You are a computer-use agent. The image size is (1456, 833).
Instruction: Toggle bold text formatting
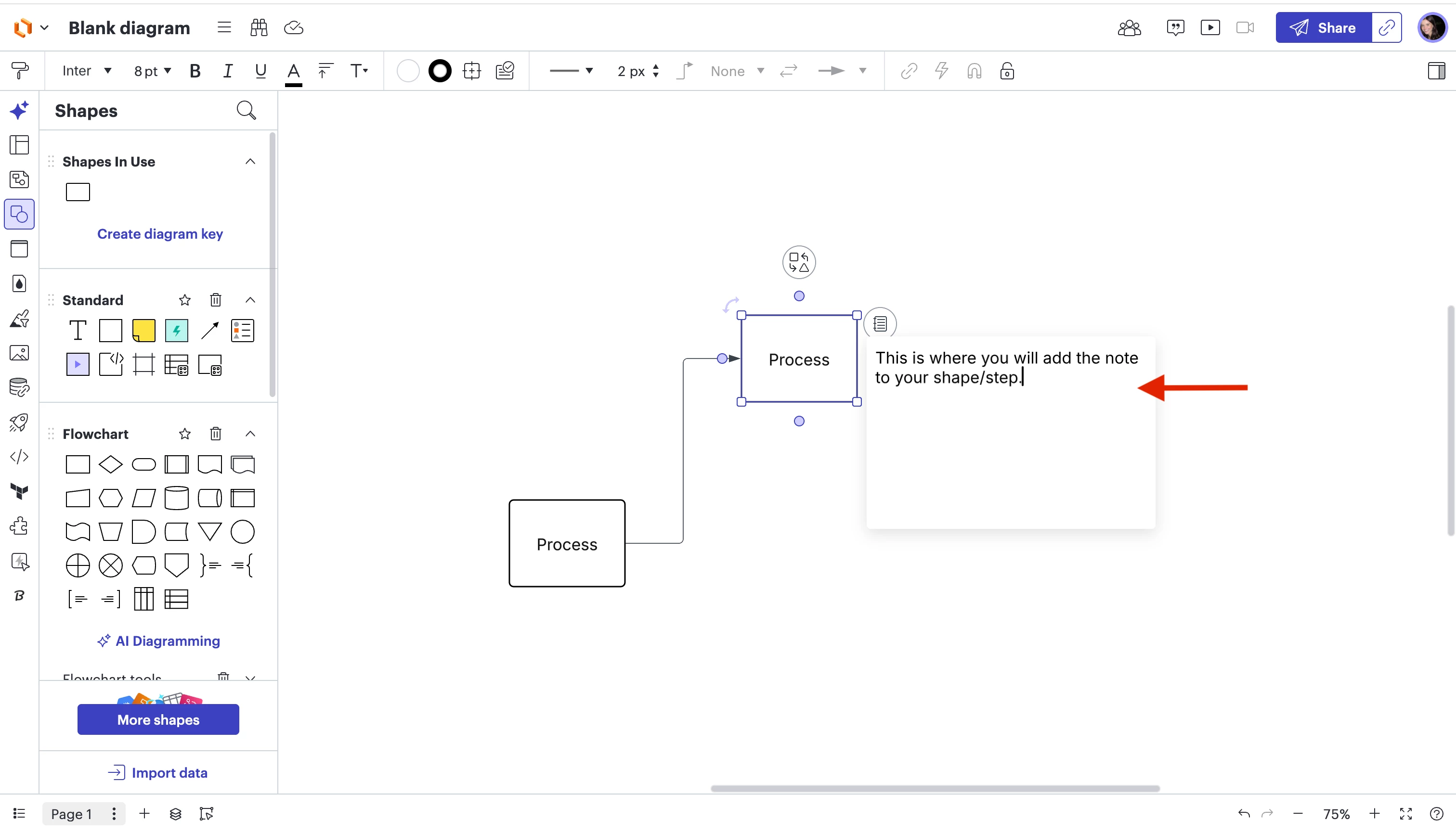(195, 71)
